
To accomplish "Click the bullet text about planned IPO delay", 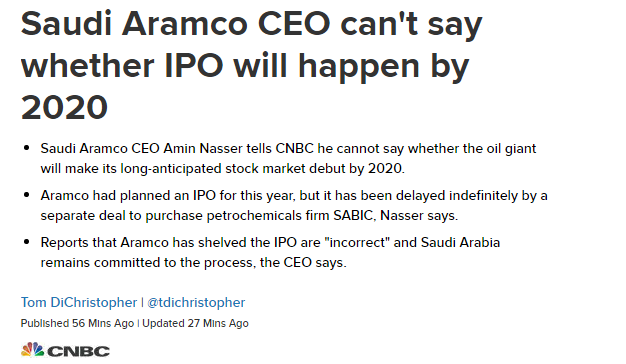I will 294,206.
